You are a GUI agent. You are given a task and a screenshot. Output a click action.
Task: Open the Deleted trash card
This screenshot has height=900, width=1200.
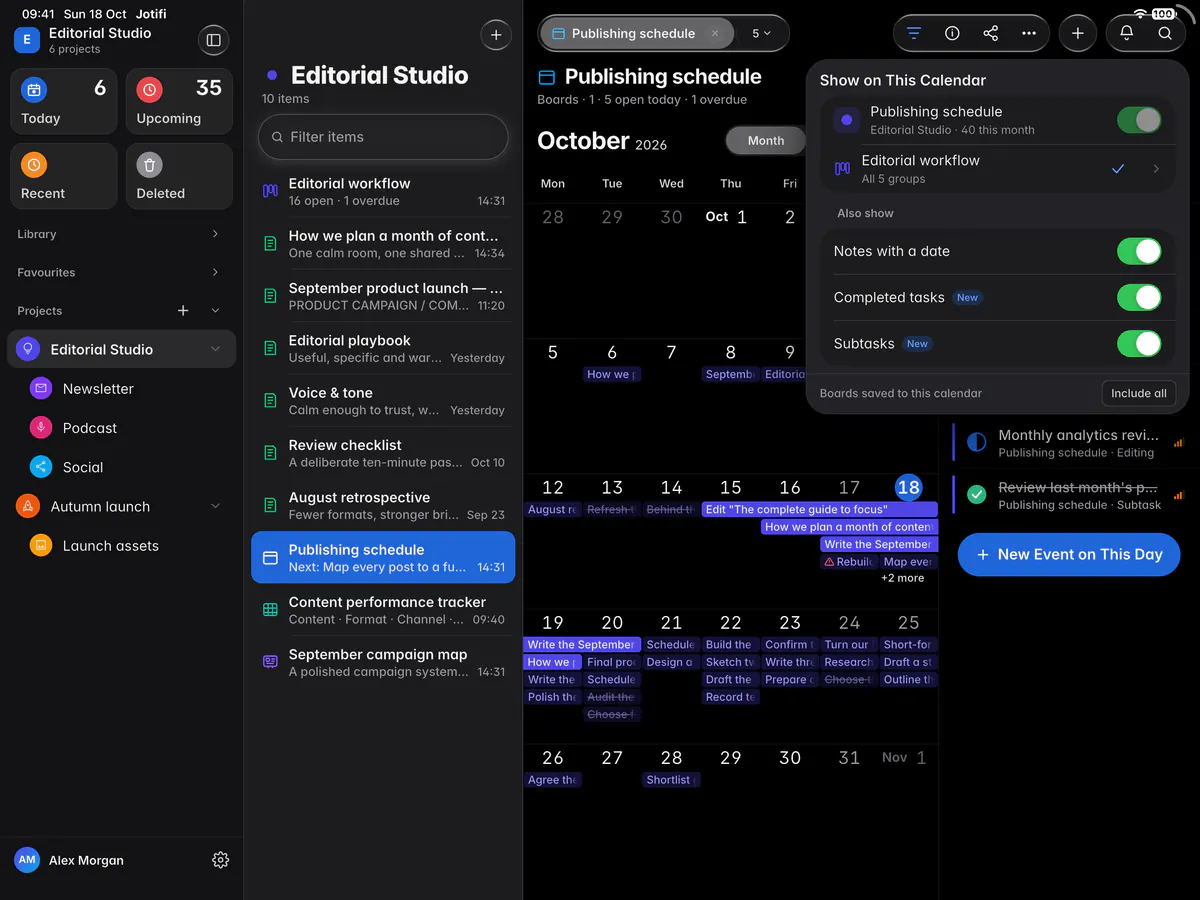tap(179, 176)
